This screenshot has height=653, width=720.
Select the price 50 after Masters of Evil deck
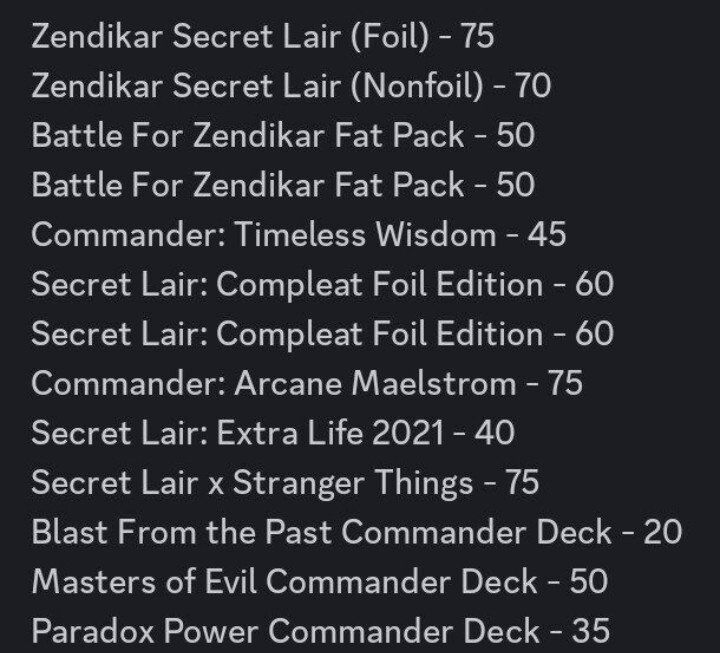[x=589, y=582]
